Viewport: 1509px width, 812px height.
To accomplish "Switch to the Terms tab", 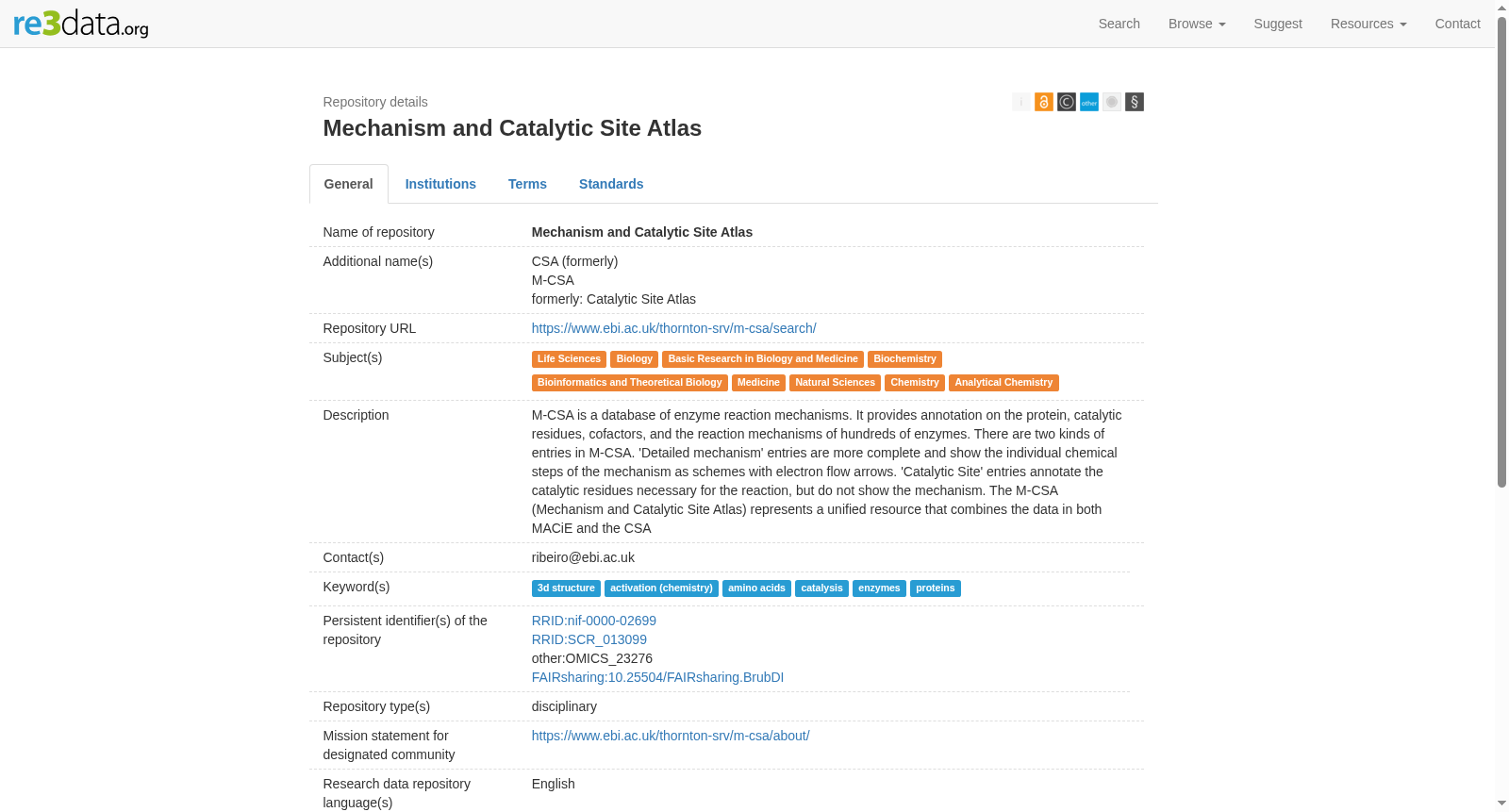I will [527, 184].
